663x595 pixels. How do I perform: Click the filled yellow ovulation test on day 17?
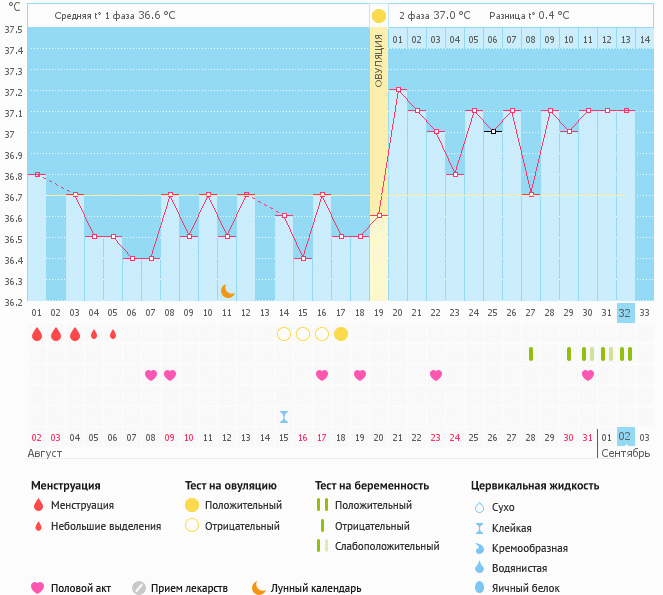click(341, 334)
